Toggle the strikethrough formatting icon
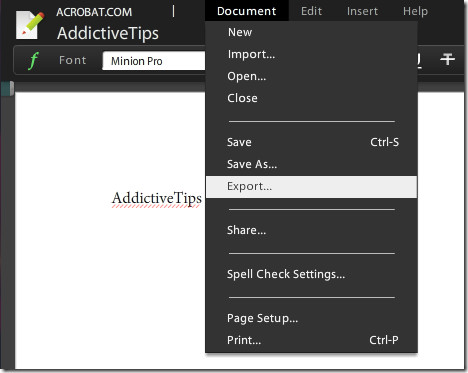The width and height of the screenshot is (468, 373). click(447, 59)
